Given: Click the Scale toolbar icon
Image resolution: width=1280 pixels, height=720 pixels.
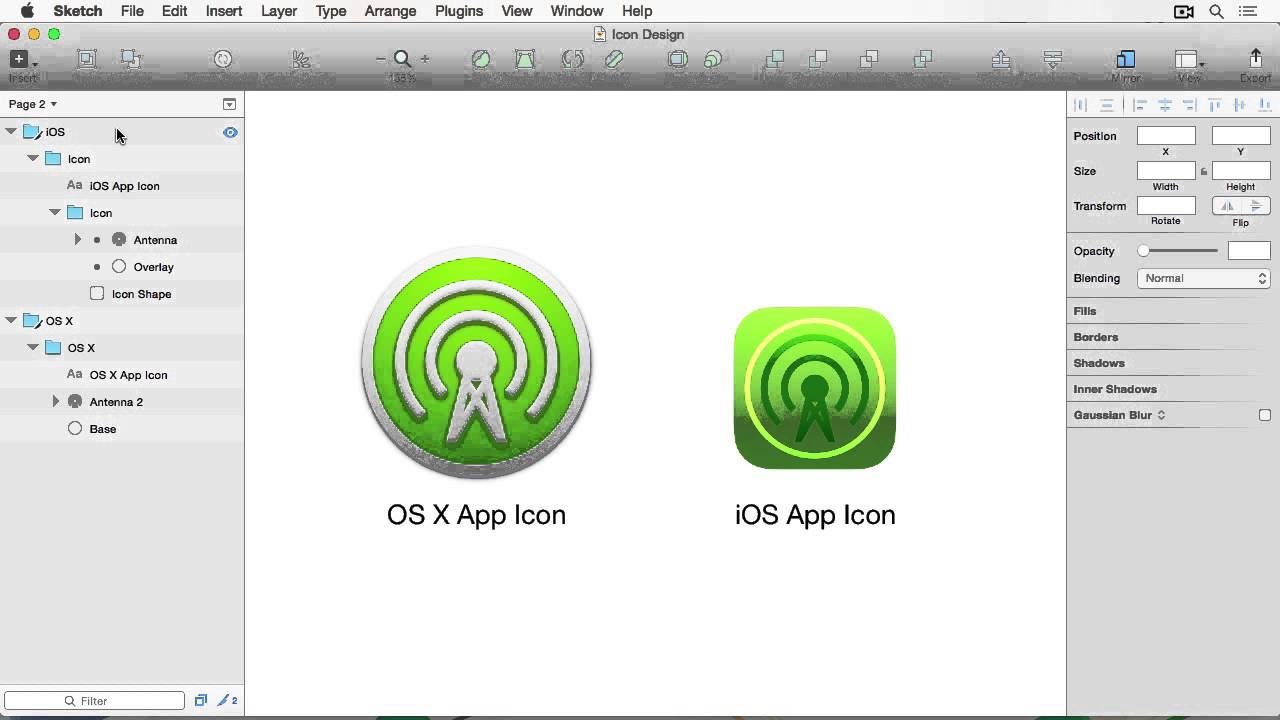Looking at the screenshot, I should click(713, 60).
